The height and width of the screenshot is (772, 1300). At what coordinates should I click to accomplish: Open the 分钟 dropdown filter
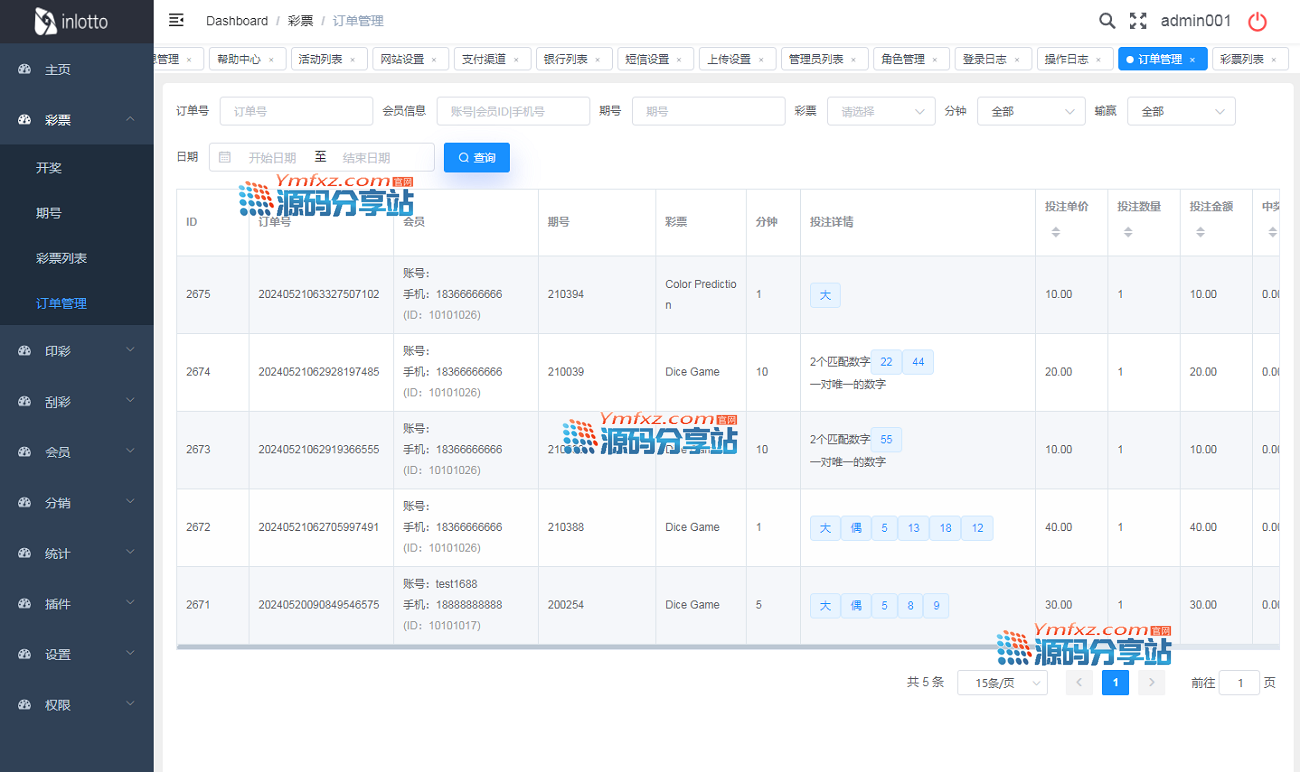1030,111
